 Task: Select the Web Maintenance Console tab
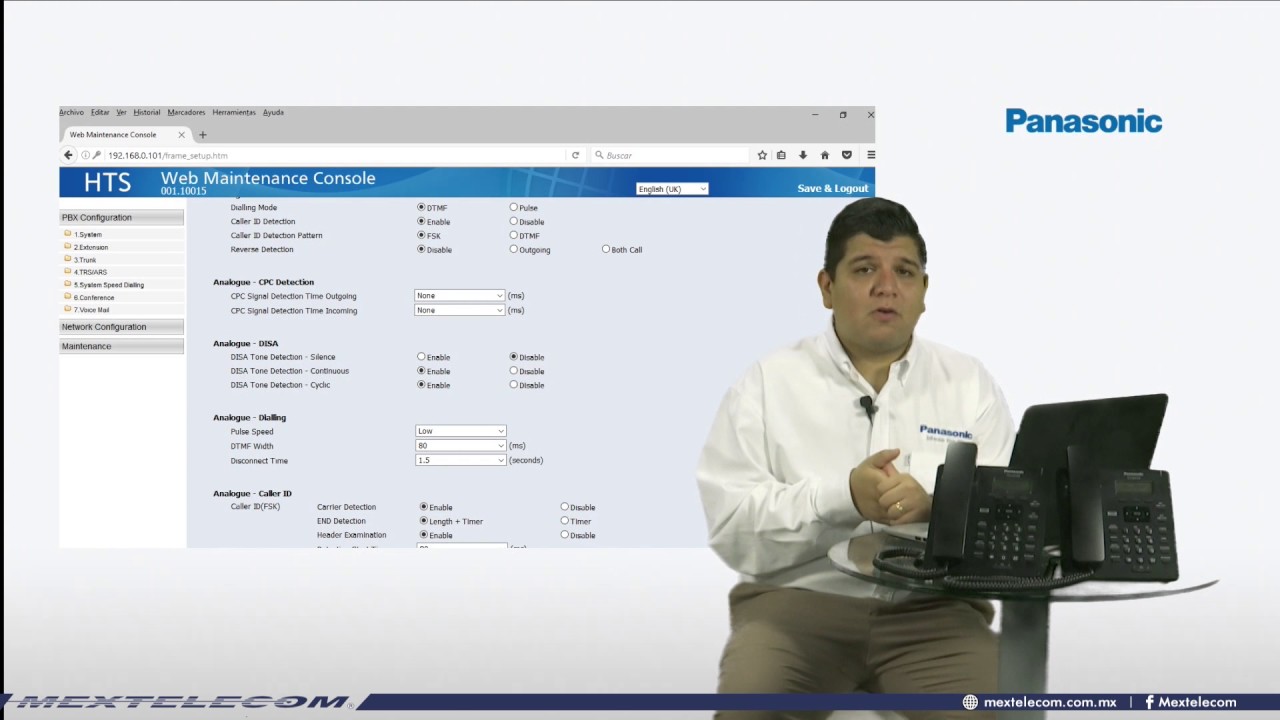125,134
